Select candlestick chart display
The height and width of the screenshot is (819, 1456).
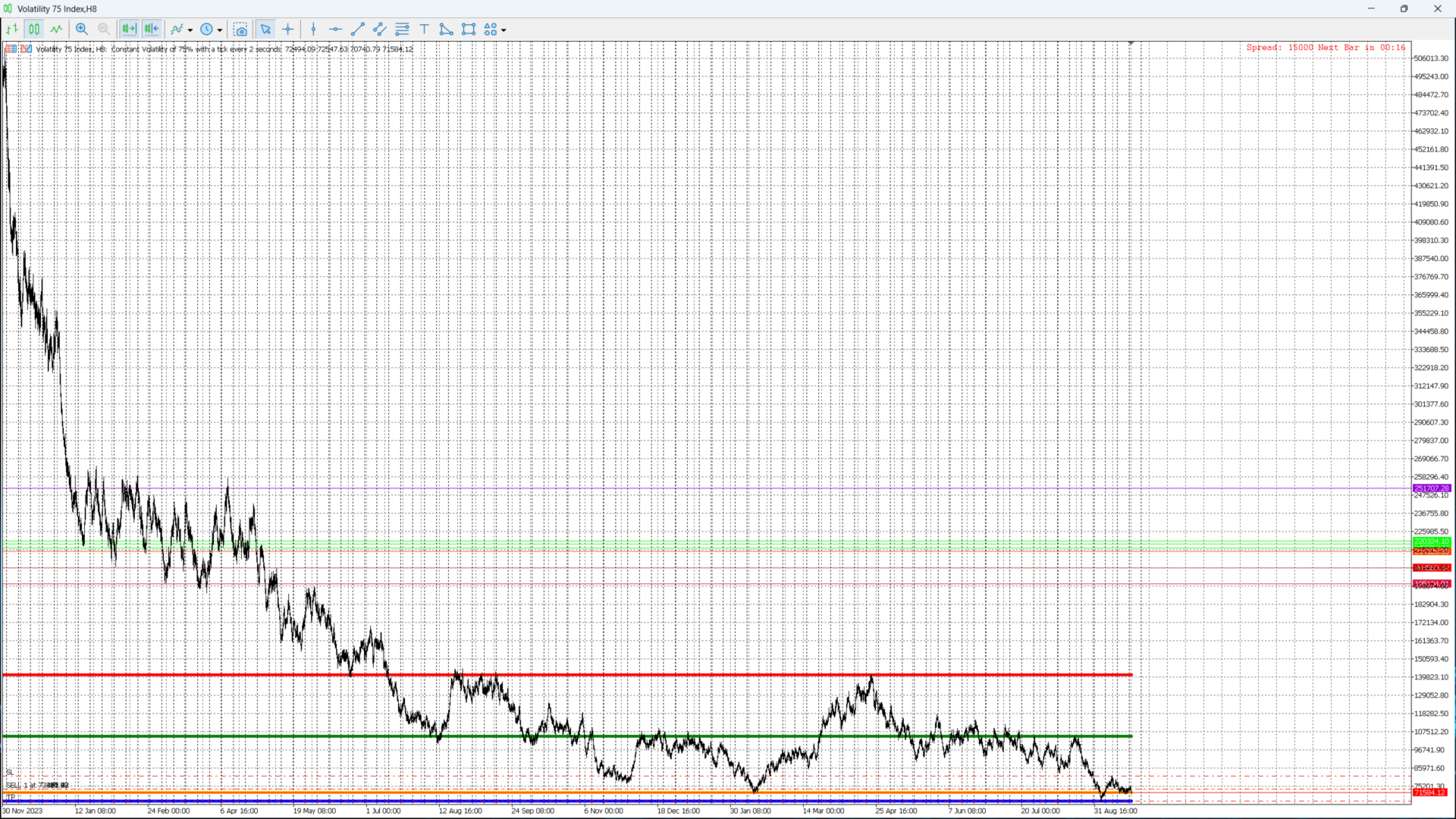[34, 30]
